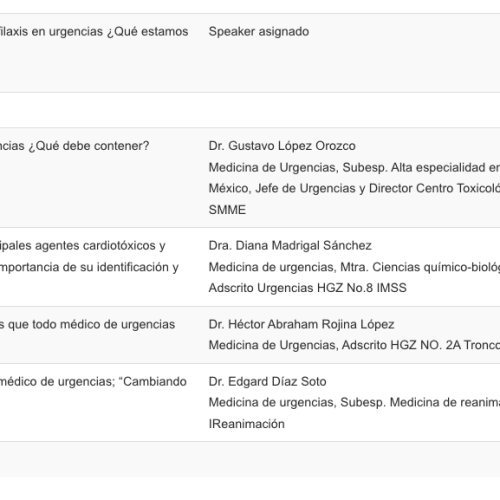Viewport: 500px width, 500px height.
Task: Click 'que todo médico de urgencias' topic
Action: tap(91, 324)
